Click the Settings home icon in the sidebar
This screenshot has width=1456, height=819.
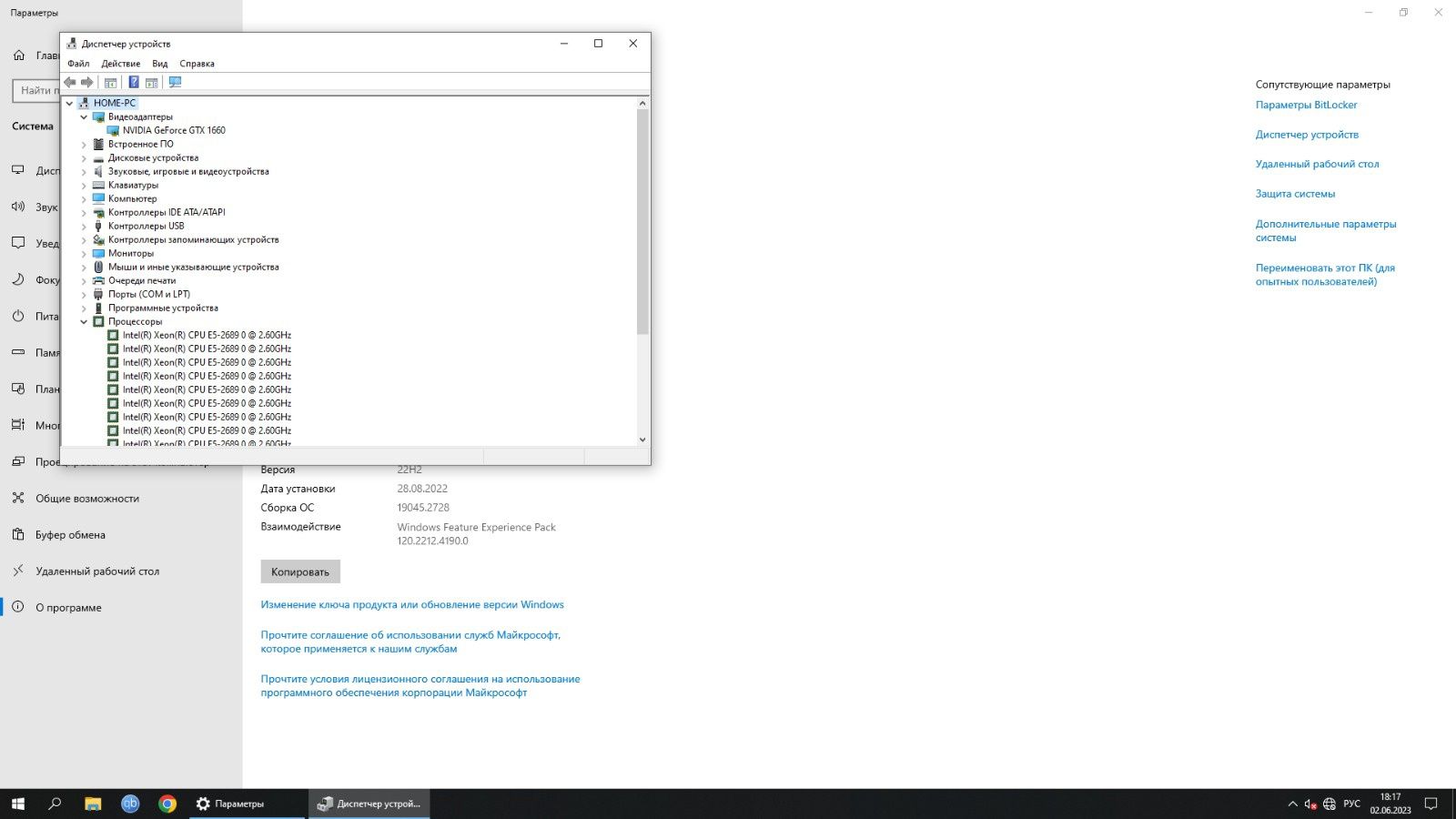[x=18, y=56]
